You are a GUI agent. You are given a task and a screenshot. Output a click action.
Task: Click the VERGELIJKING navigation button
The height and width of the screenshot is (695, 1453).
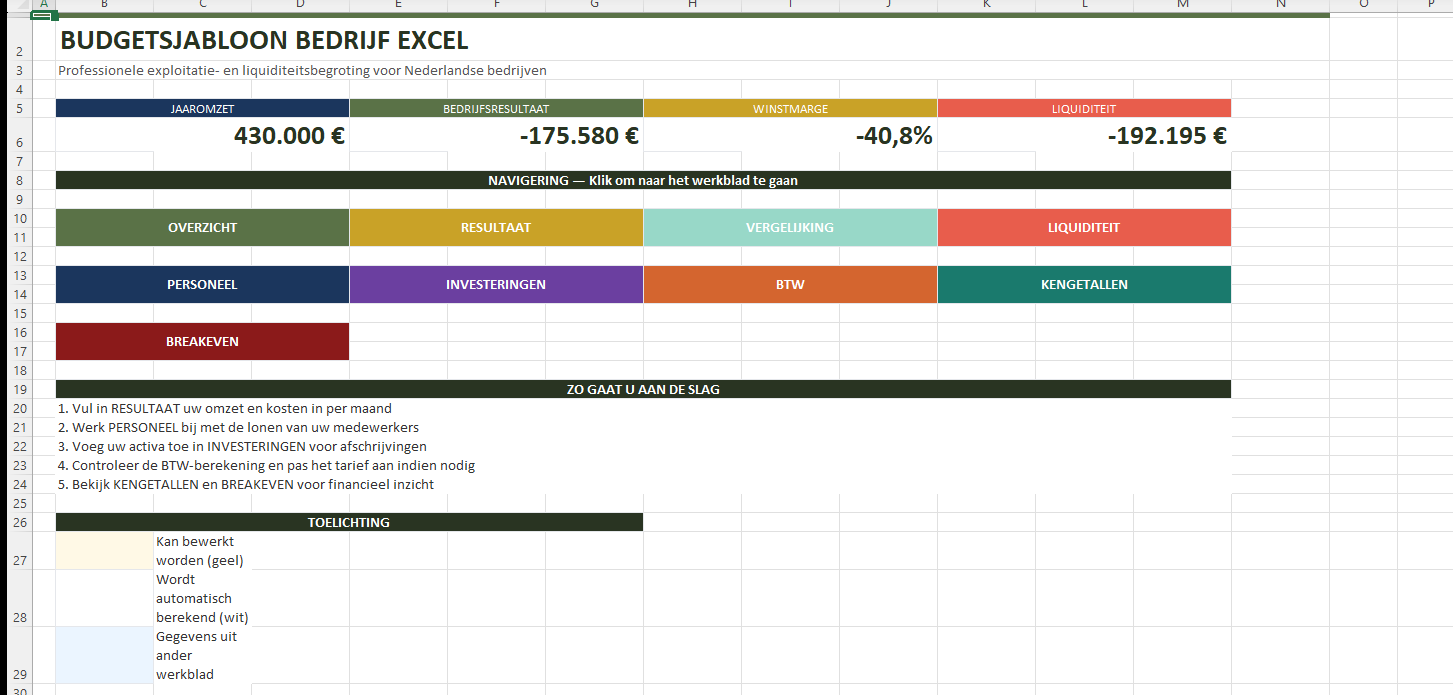(790, 228)
